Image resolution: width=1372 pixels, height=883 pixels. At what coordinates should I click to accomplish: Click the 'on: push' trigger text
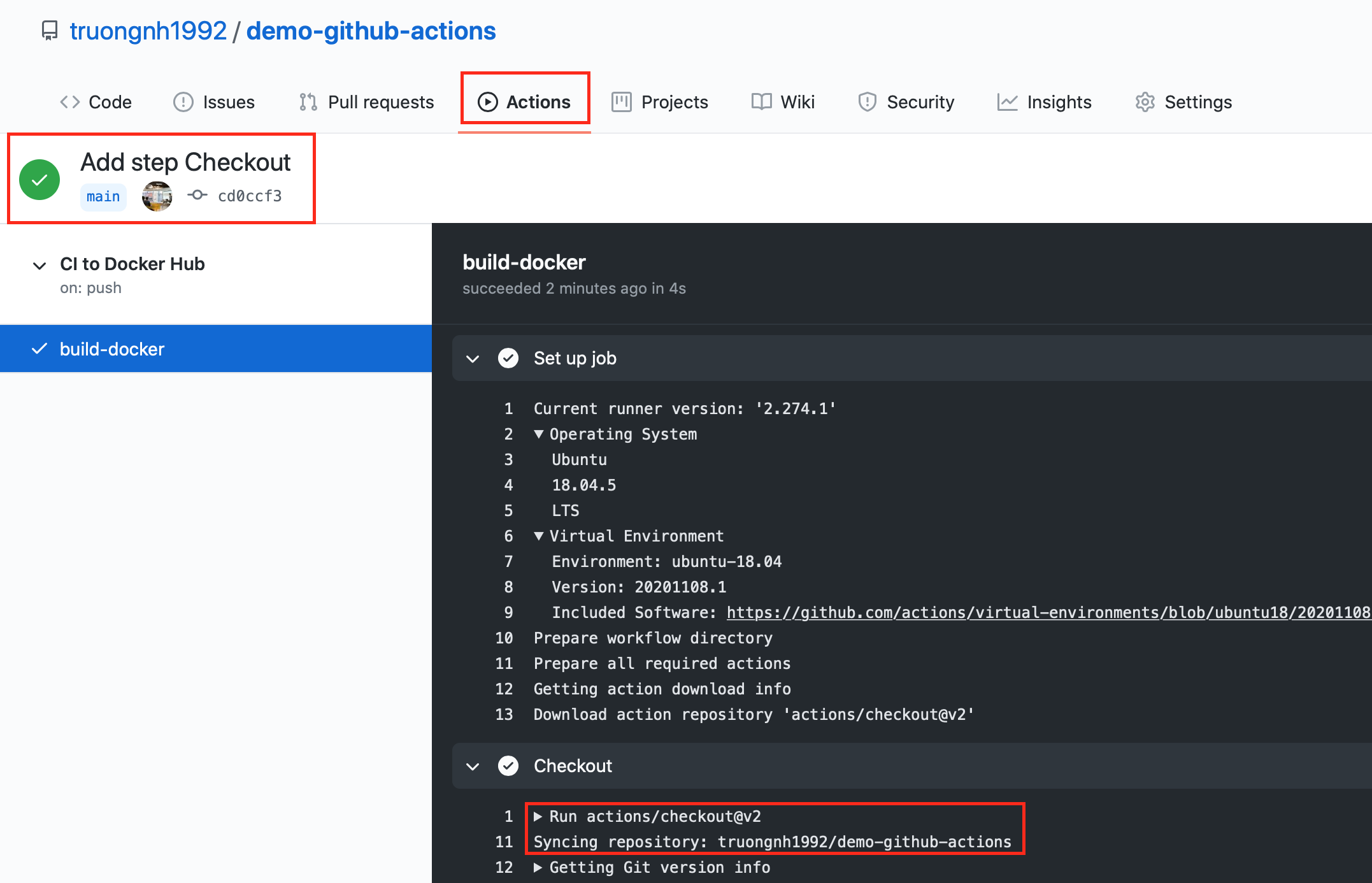[x=90, y=288]
